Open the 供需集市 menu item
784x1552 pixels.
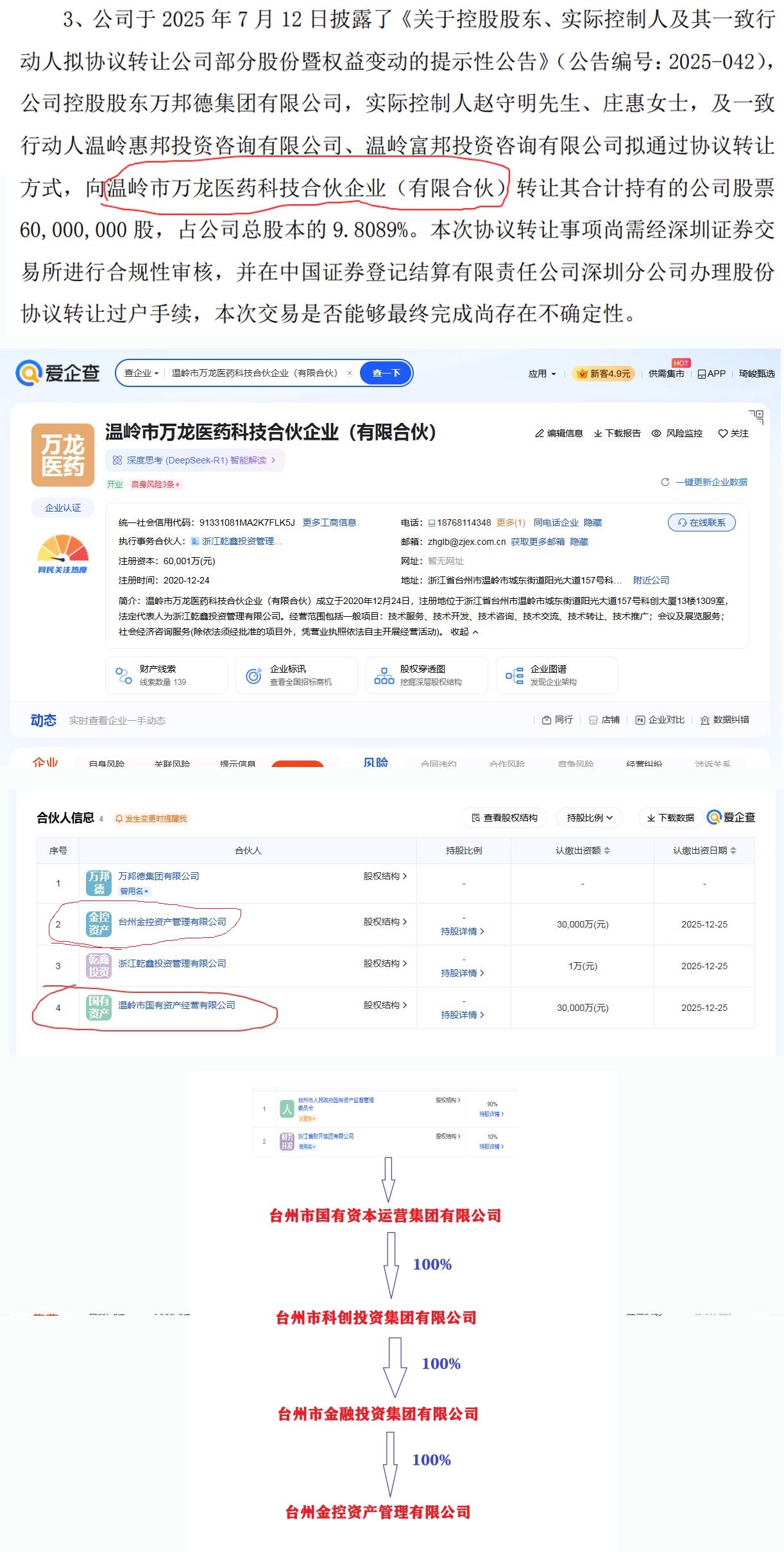tap(666, 374)
